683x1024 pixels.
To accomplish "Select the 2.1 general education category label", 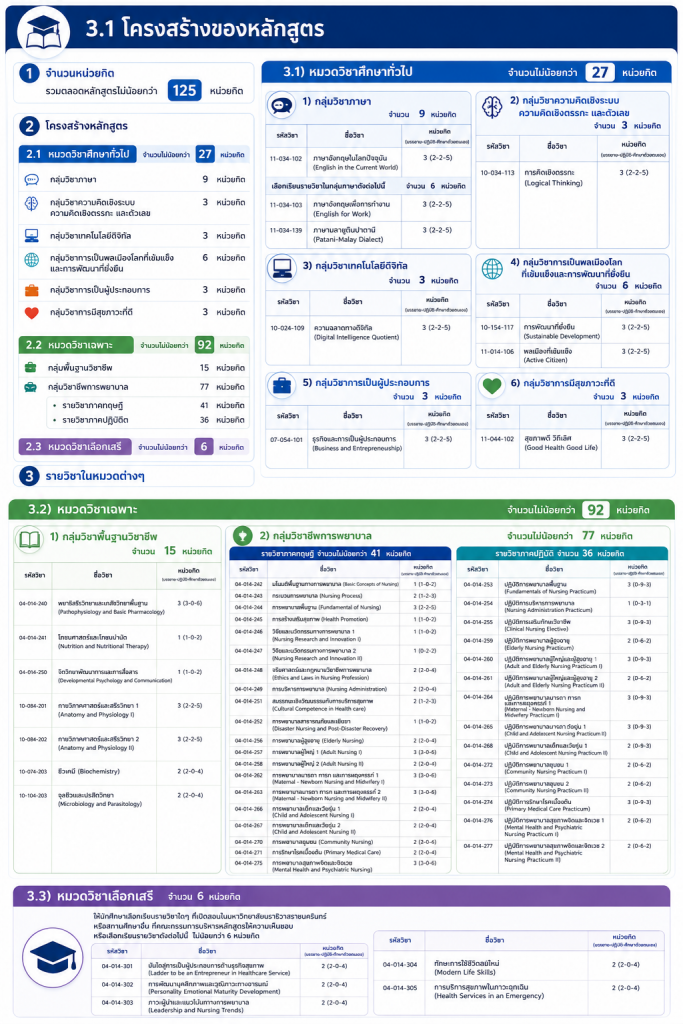I will (78, 154).
